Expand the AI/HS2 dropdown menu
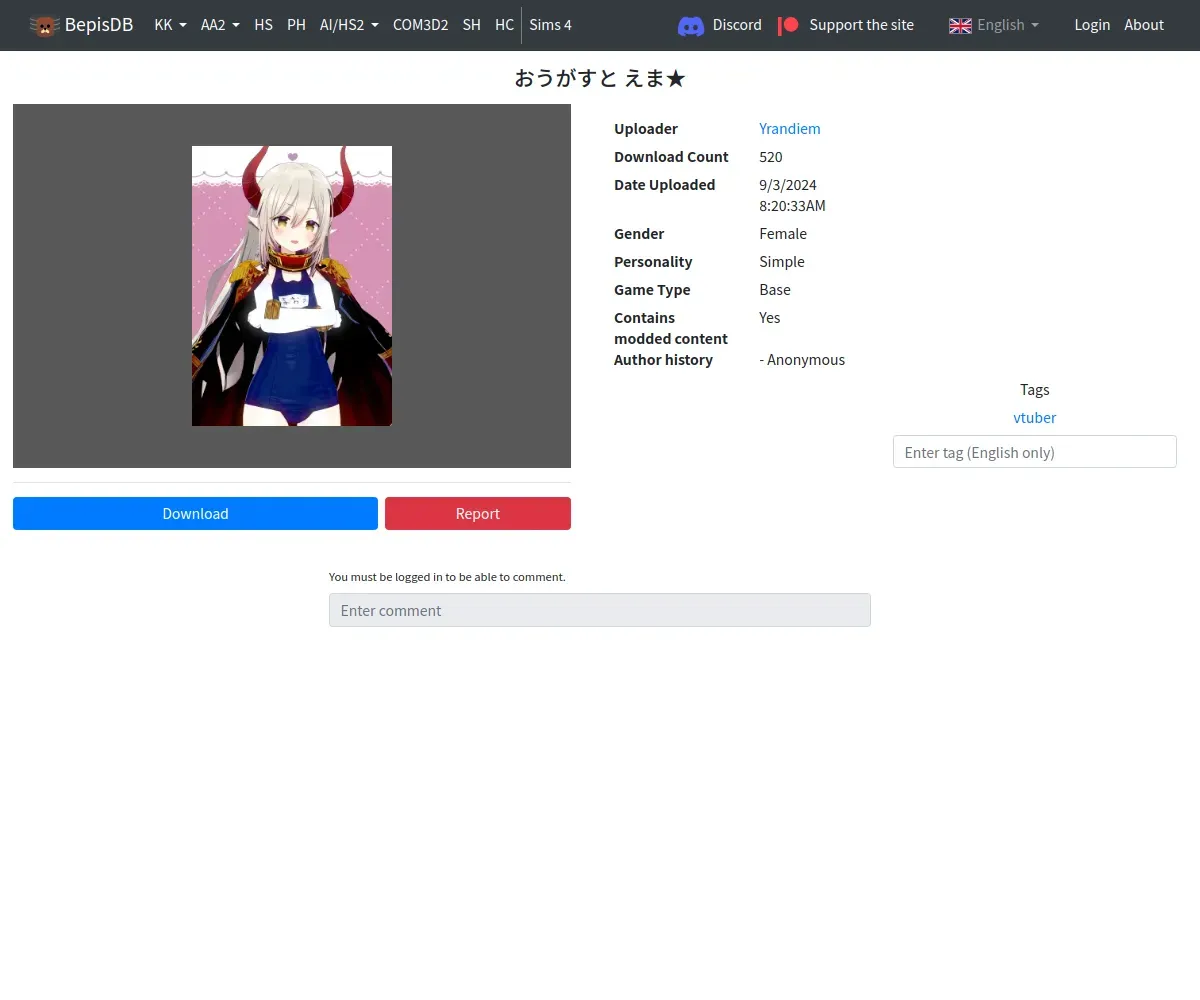Screen dimensions: 1200x1000 click(349, 25)
